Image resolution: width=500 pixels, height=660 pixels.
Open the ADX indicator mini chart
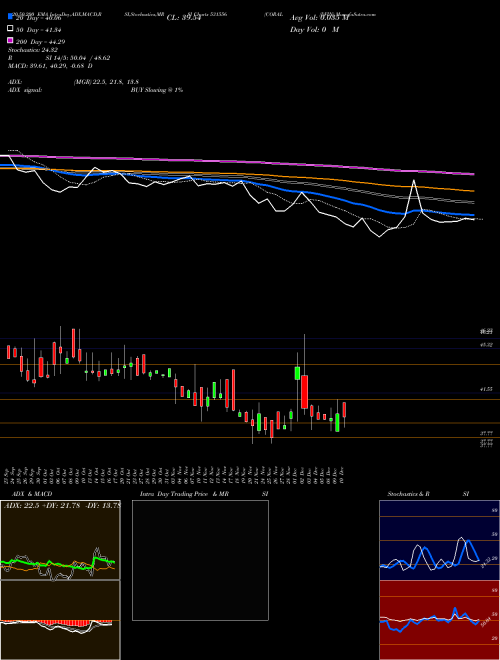[60, 540]
